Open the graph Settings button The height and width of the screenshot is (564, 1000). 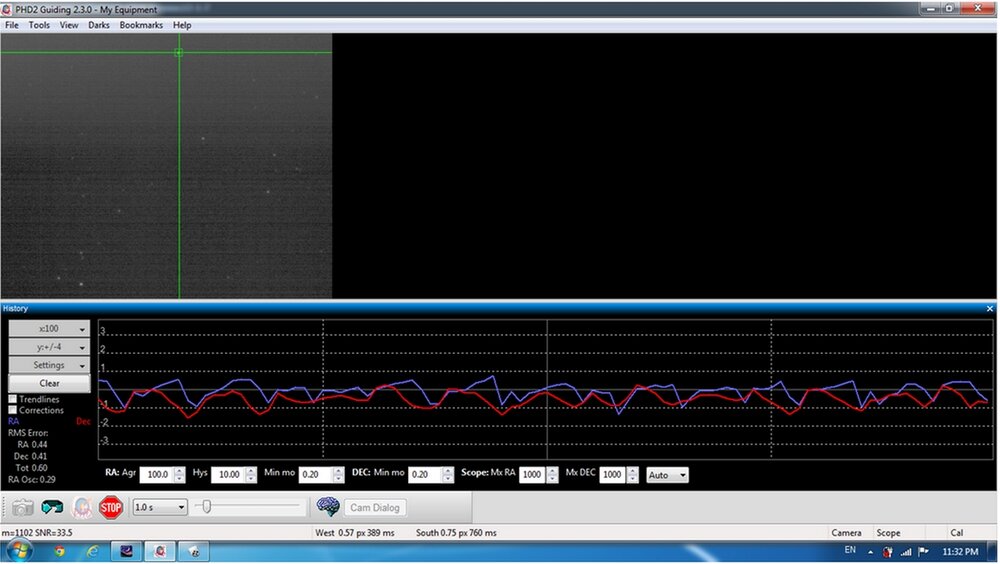coord(49,365)
